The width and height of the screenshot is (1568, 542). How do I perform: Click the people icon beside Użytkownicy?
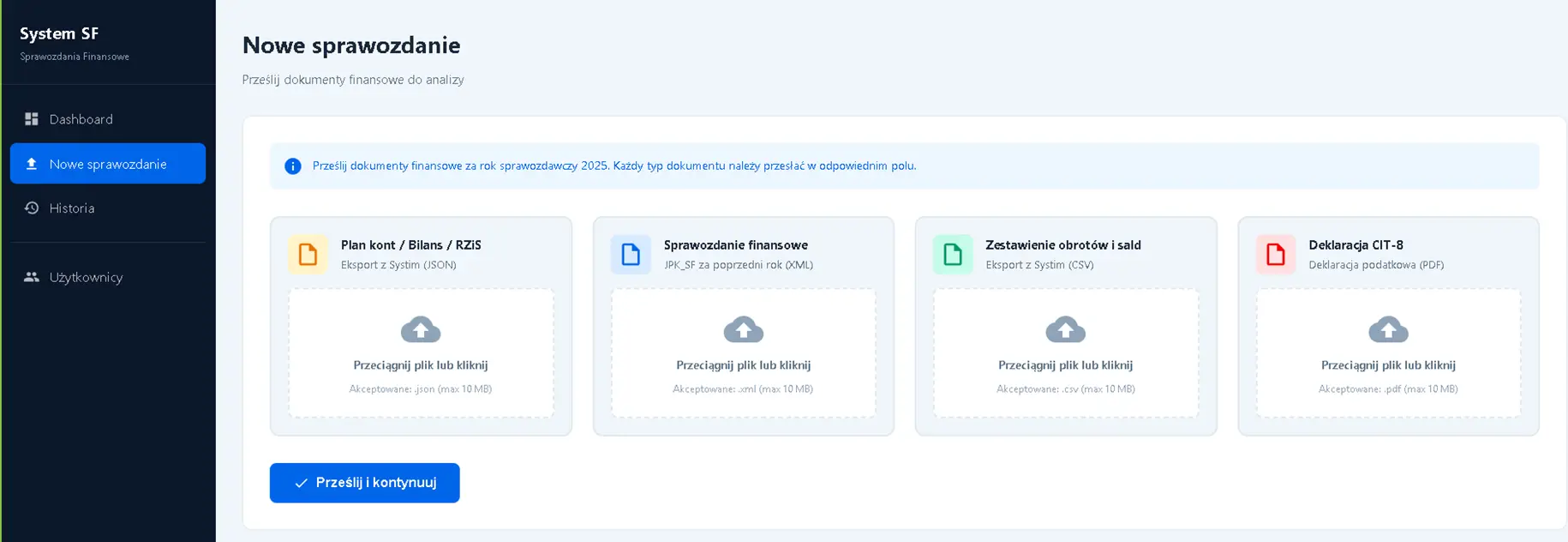point(32,277)
